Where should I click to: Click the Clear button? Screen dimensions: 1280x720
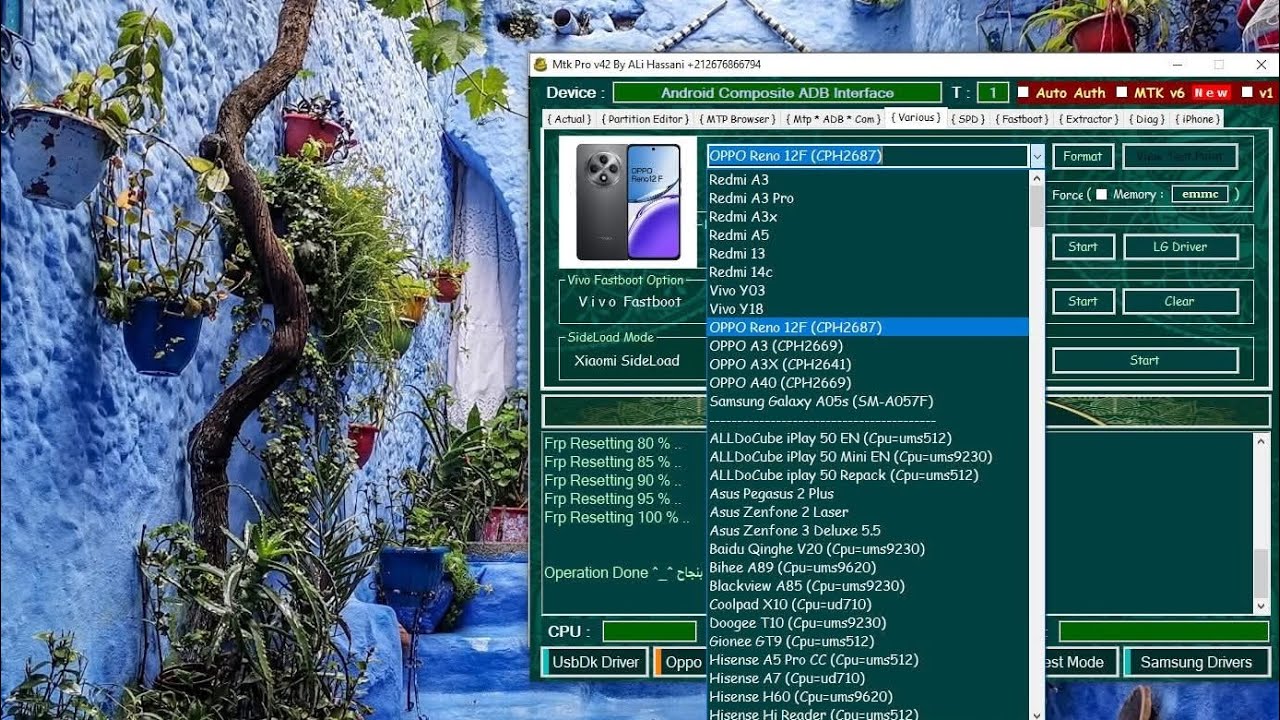click(1180, 301)
